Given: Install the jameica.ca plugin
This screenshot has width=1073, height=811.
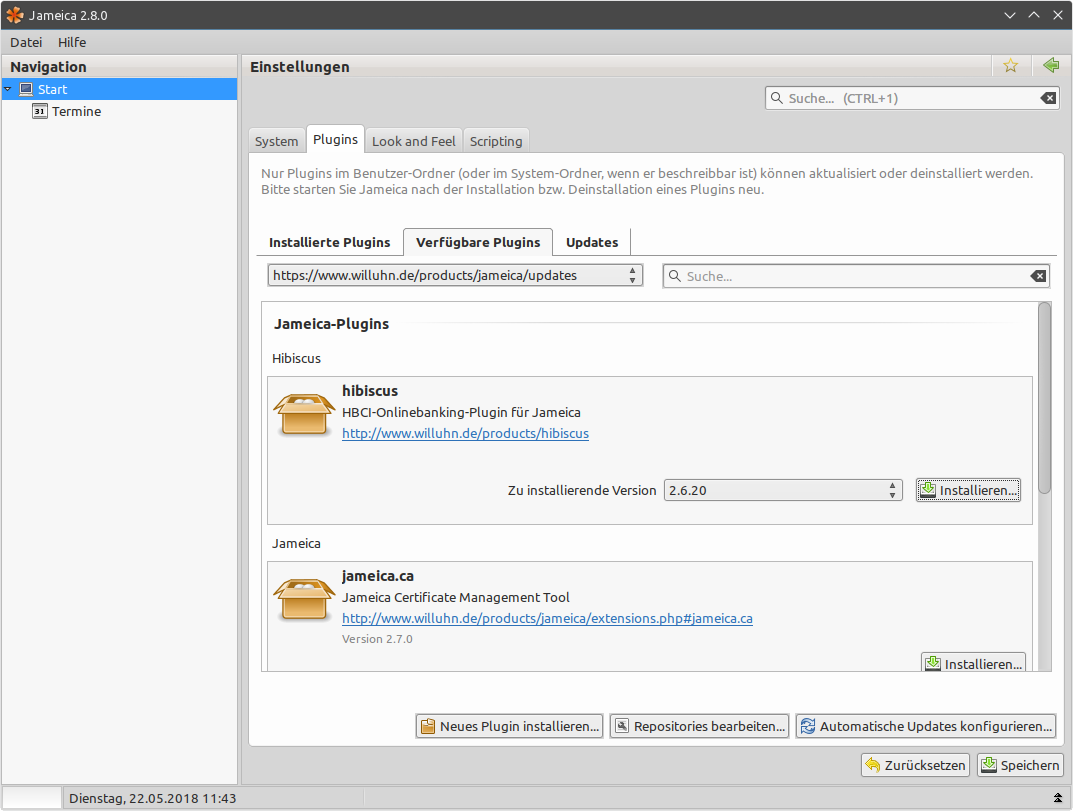Looking at the screenshot, I should tap(973, 663).
